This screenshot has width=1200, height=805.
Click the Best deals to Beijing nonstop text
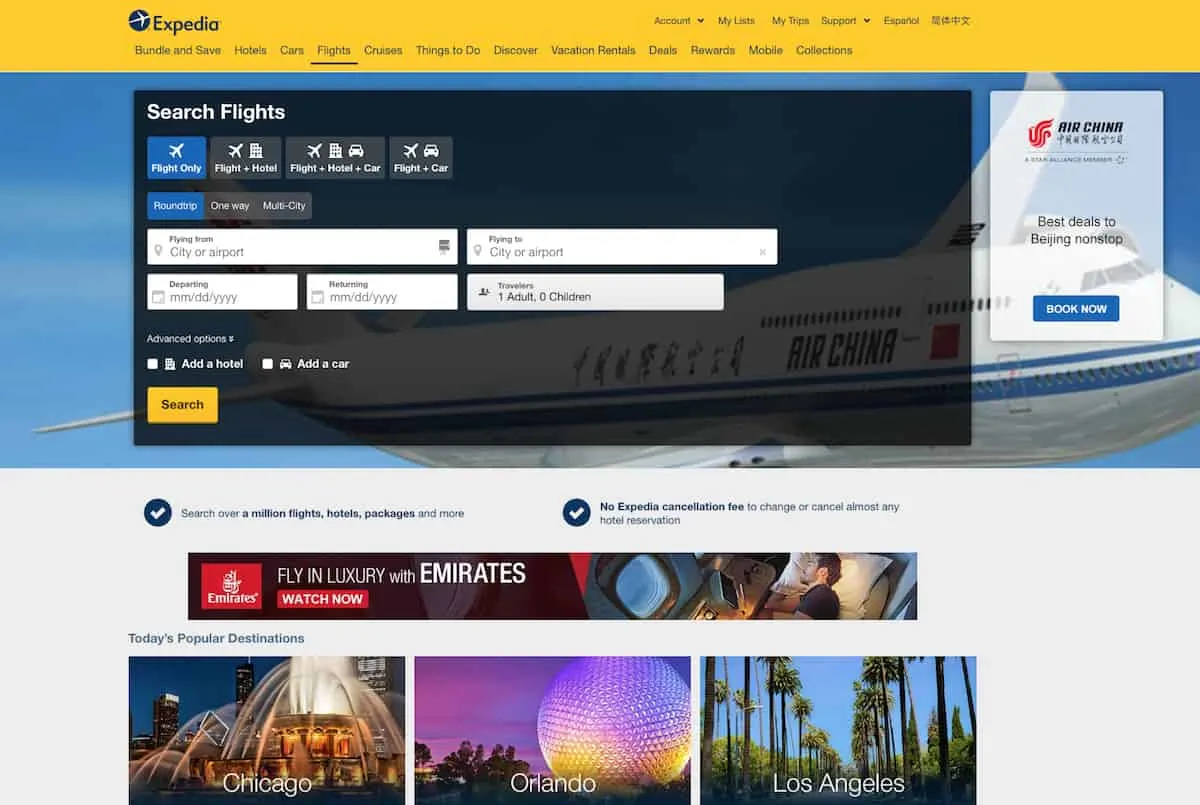click(x=1077, y=230)
